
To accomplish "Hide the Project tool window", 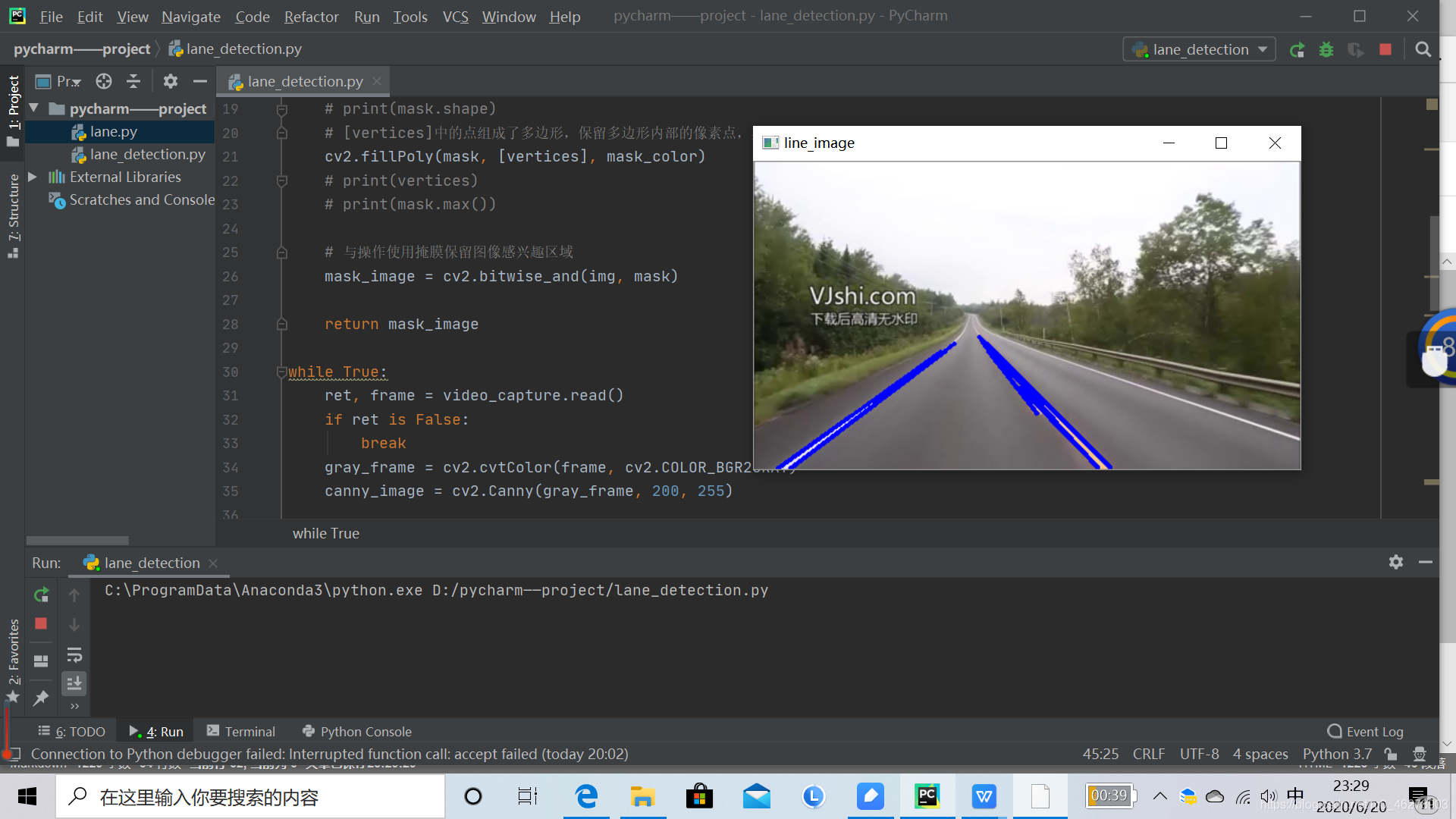I will tap(200, 81).
